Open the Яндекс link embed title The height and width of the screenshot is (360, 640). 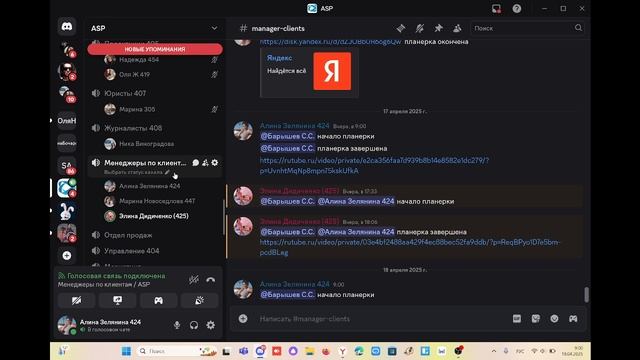coord(280,58)
